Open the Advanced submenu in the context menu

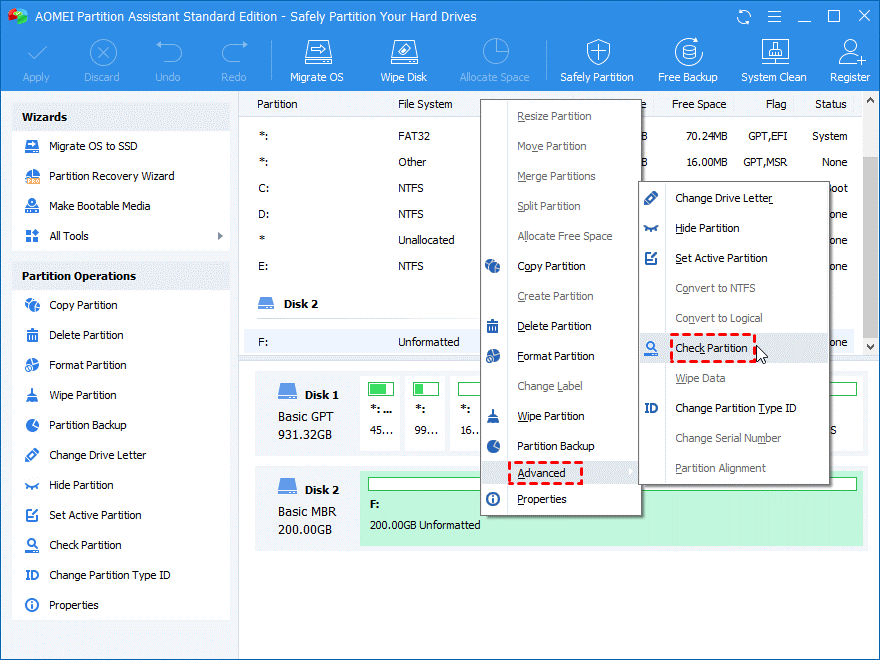point(542,473)
